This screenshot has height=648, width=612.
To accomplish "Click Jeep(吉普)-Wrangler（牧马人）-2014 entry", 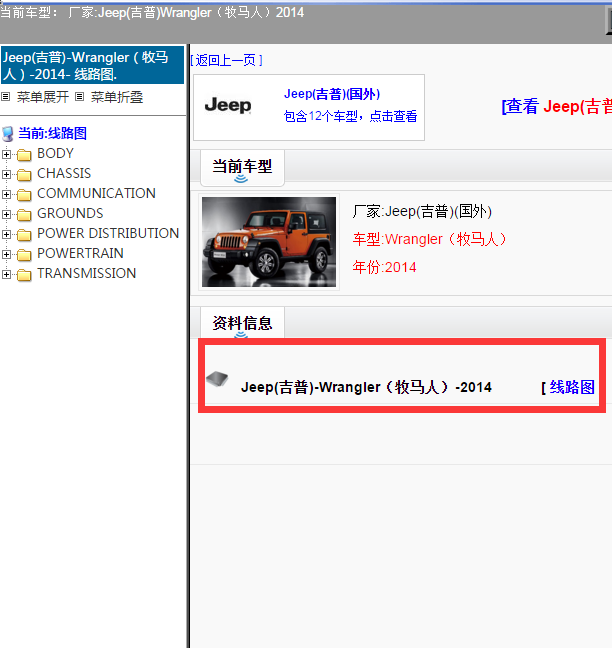I will click(x=366, y=387).
